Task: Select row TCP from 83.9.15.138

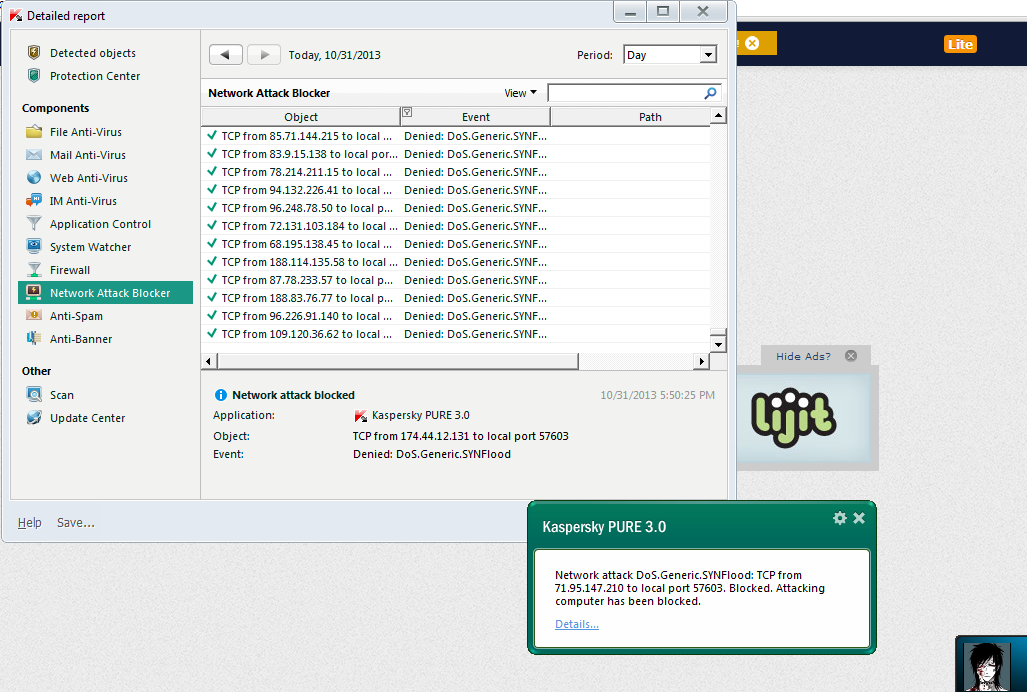Action: point(456,154)
